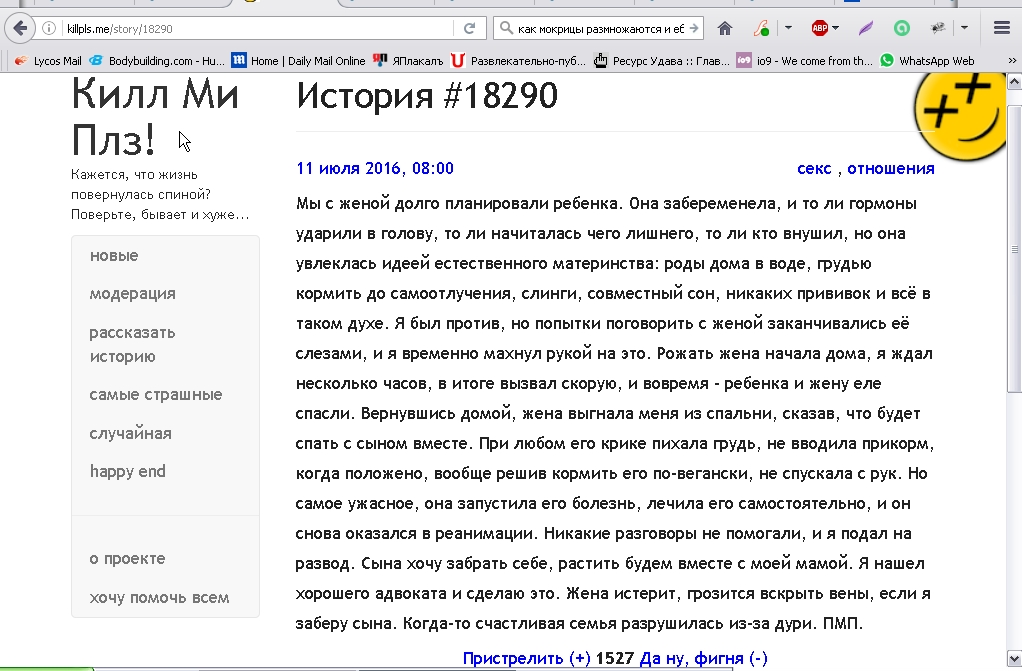Click the fly-shaped extension icon

pyautogui.click(x=937, y=28)
